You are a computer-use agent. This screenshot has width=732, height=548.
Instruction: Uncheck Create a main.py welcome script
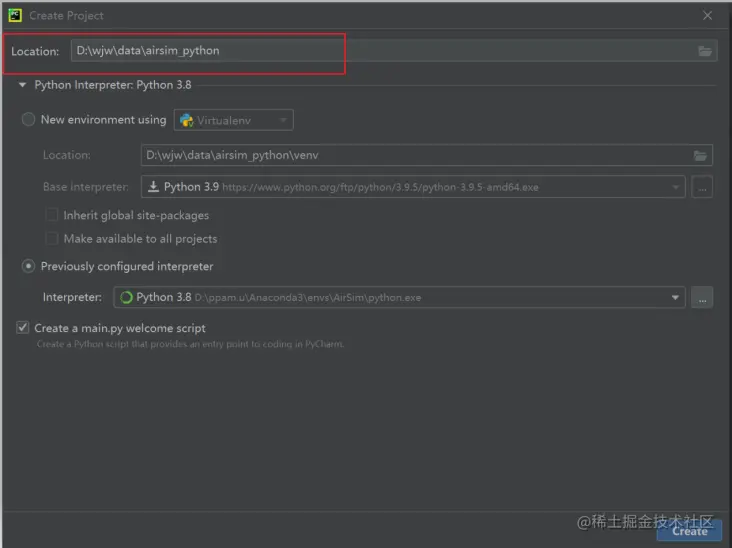tap(22, 328)
